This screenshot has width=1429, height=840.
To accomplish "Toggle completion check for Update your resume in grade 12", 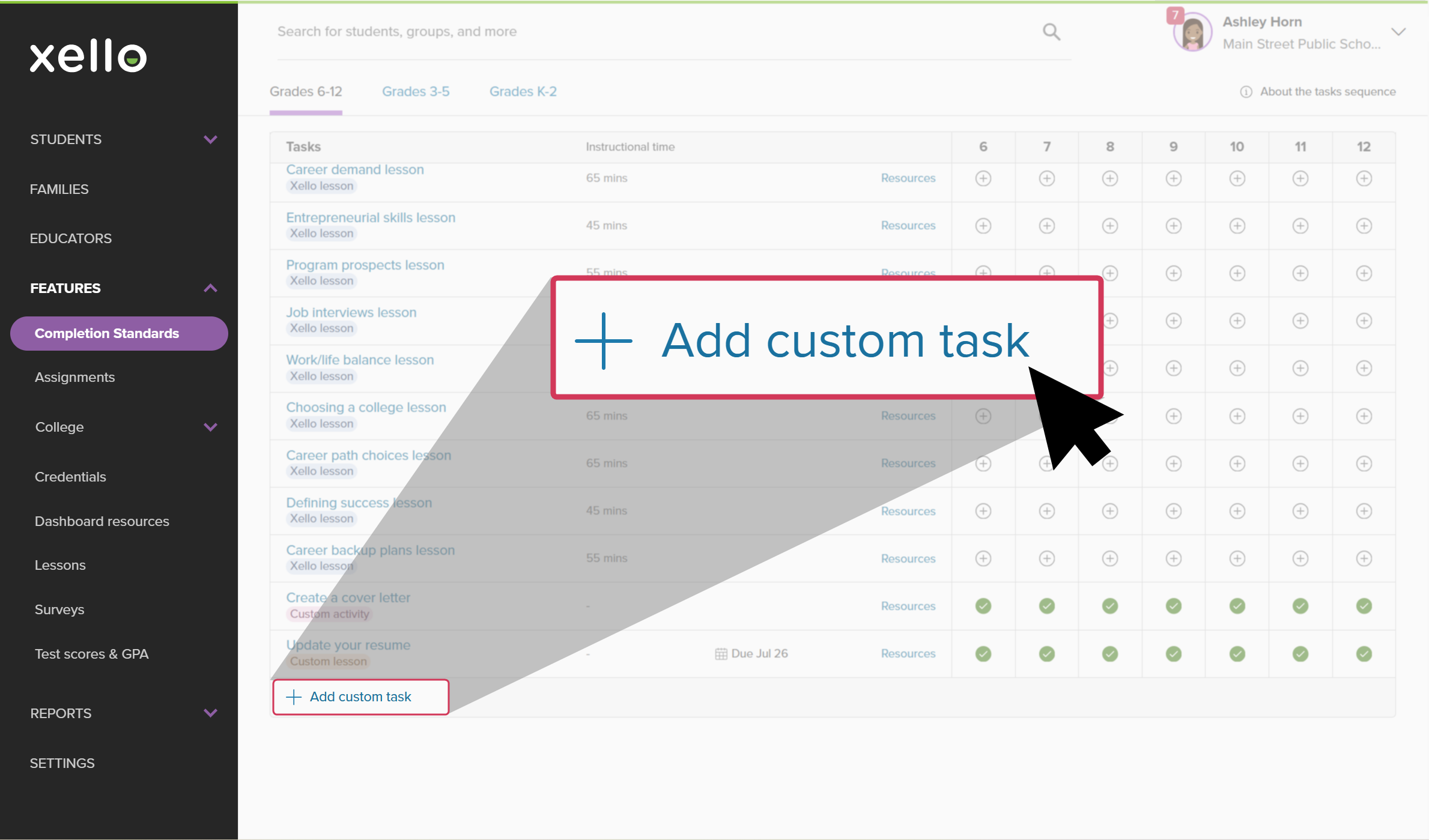I will [x=1364, y=653].
